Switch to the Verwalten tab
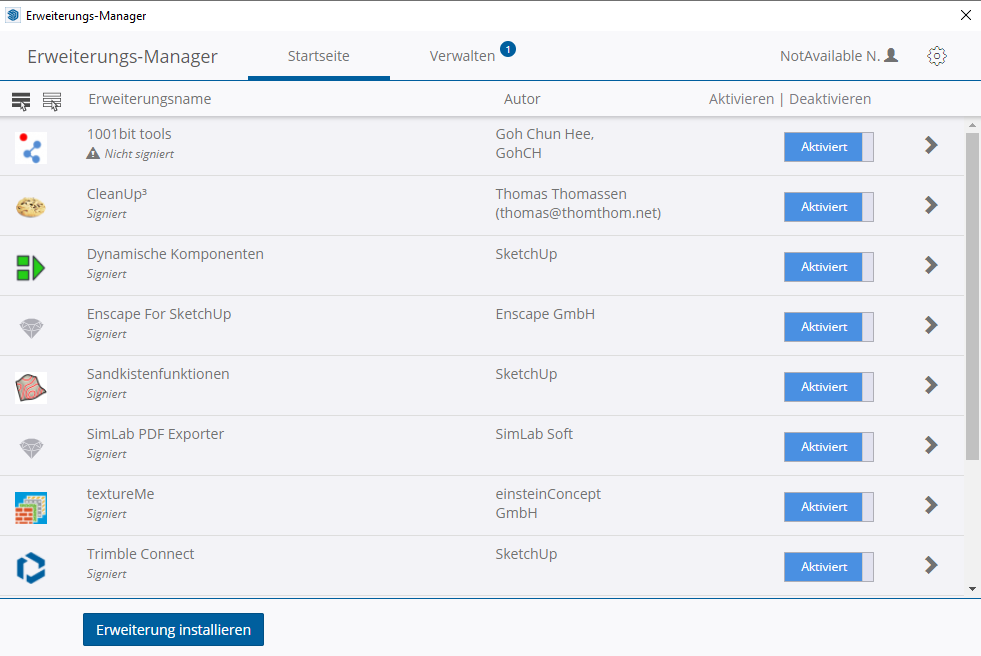This screenshot has width=981, height=656. coord(462,56)
